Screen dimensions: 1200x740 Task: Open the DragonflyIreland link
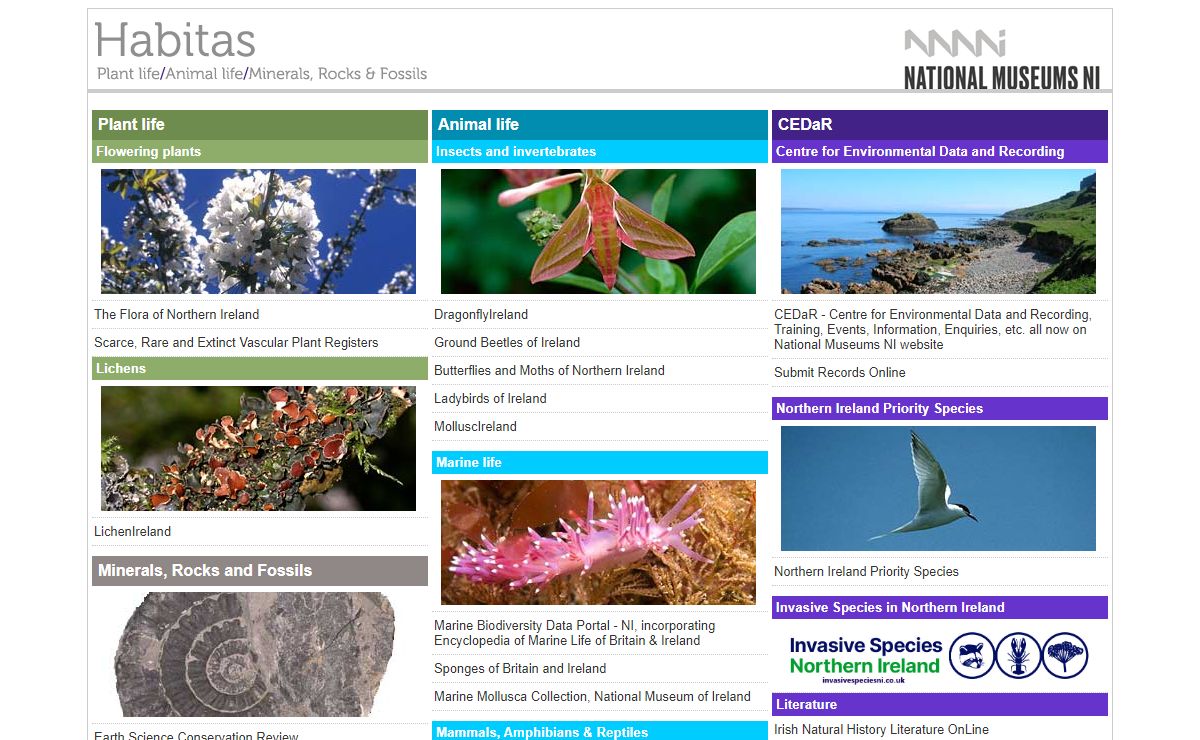(481, 314)
